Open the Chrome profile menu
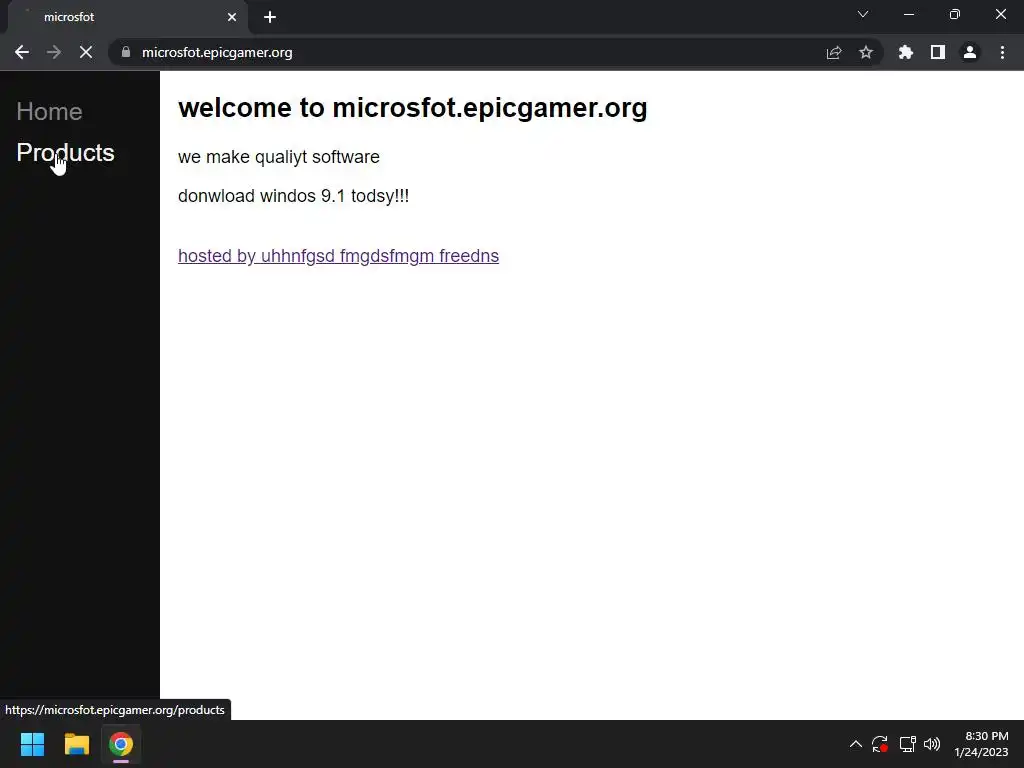This screenshot has width=1024, height=768. tap(970, 52)
